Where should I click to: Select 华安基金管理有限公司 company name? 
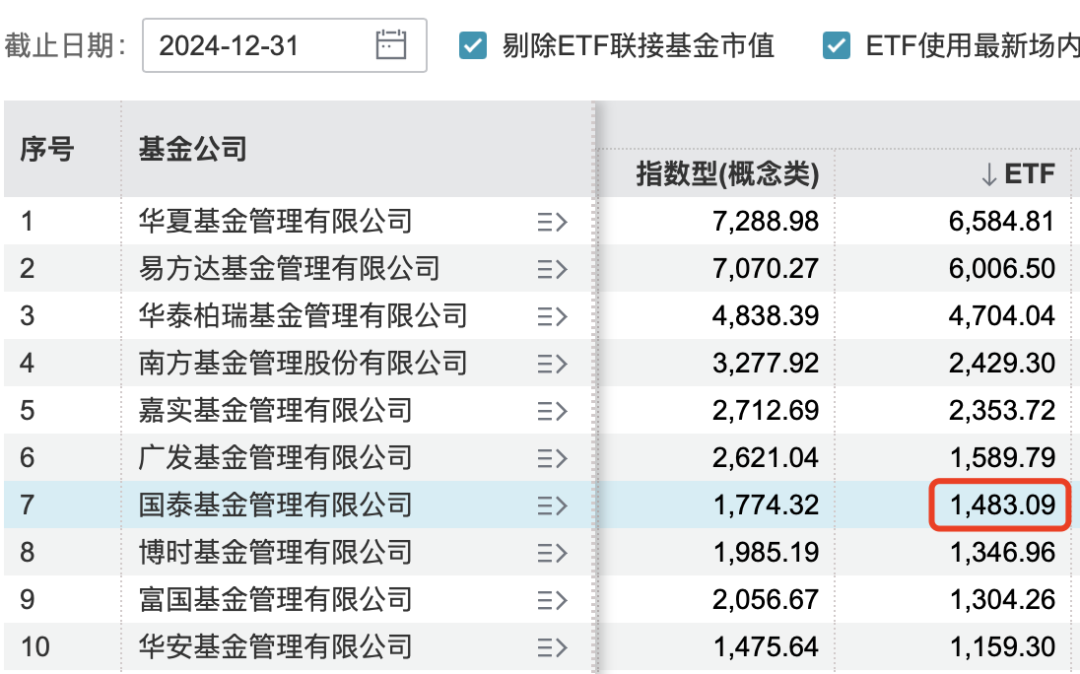tap(275, 646)
